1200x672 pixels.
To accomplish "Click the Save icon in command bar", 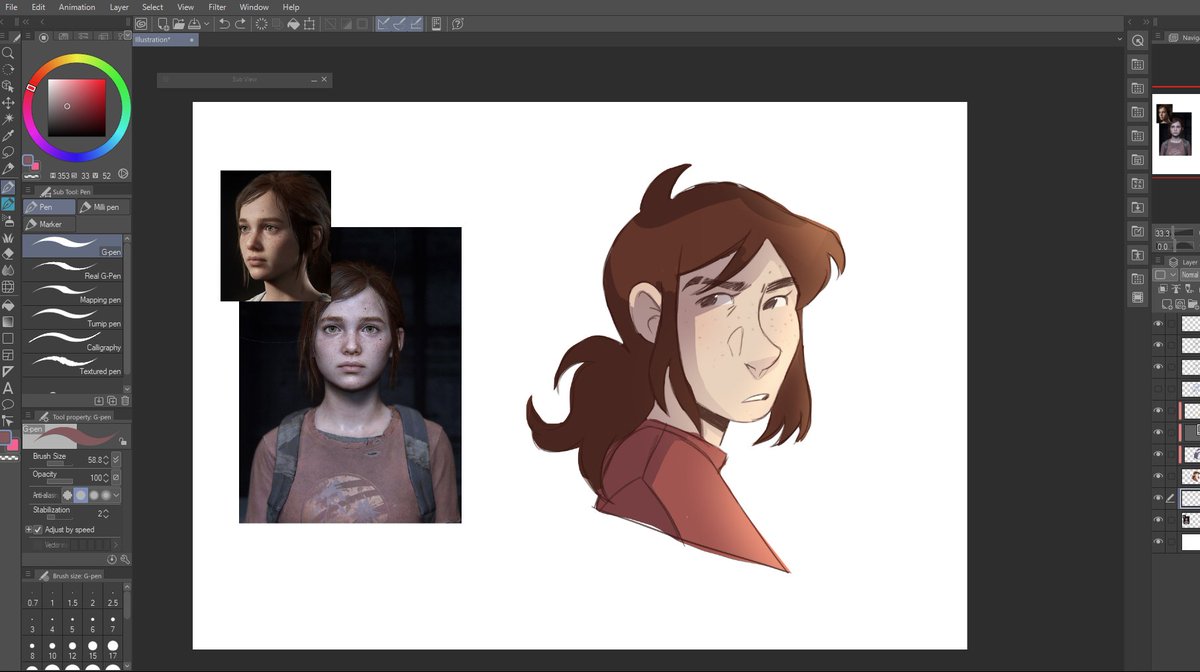I will pyautogui.click(x=194, y=23).
